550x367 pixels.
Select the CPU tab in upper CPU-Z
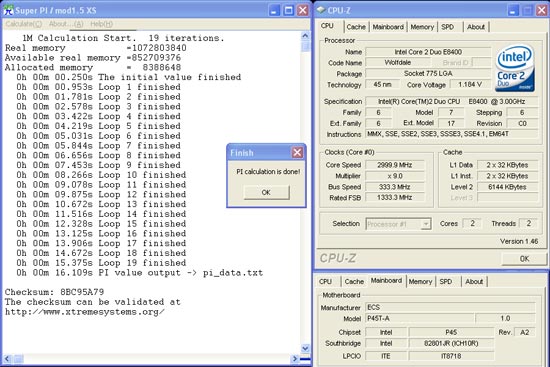327,26
